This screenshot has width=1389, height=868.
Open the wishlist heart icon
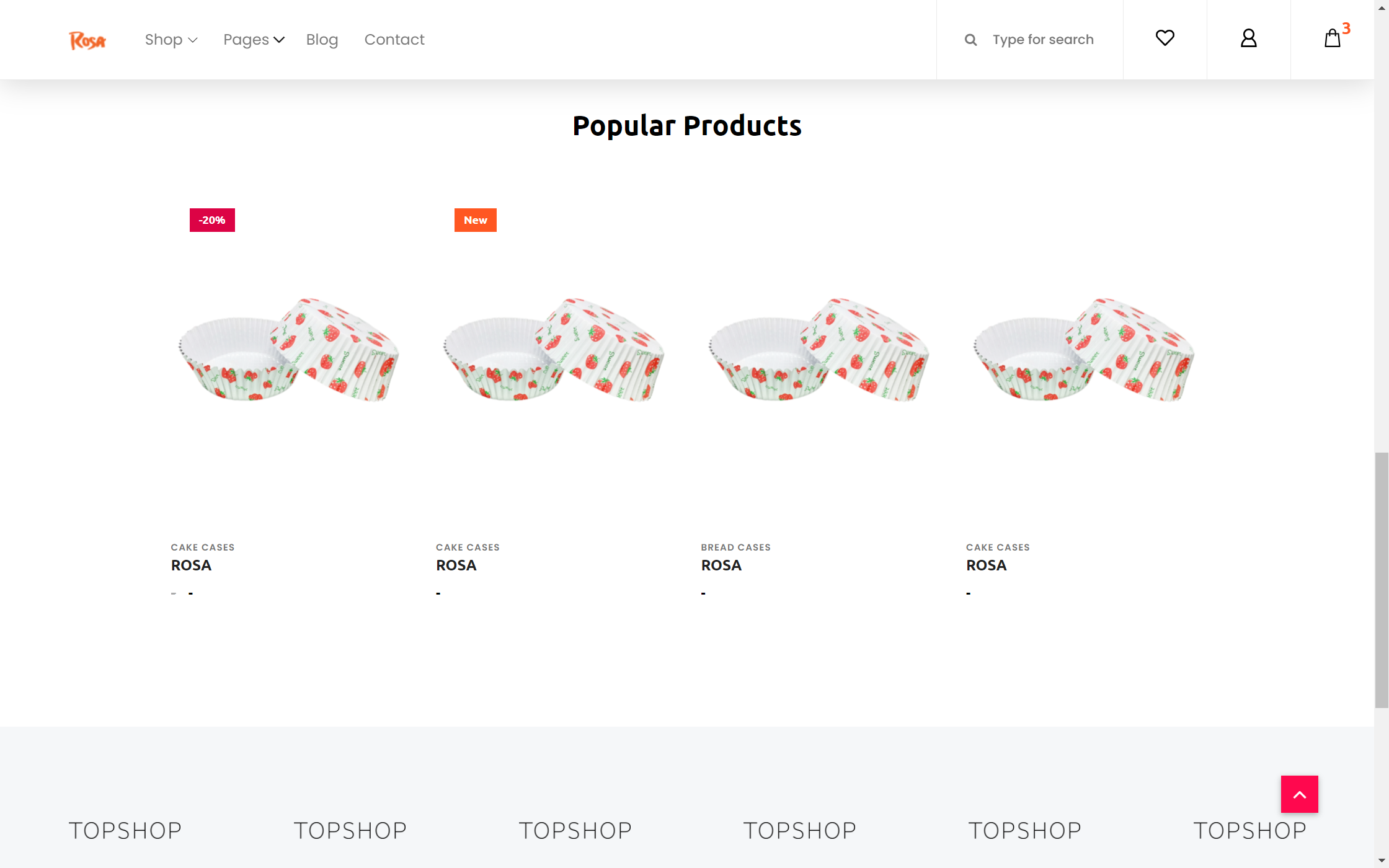pos(1165,38)
